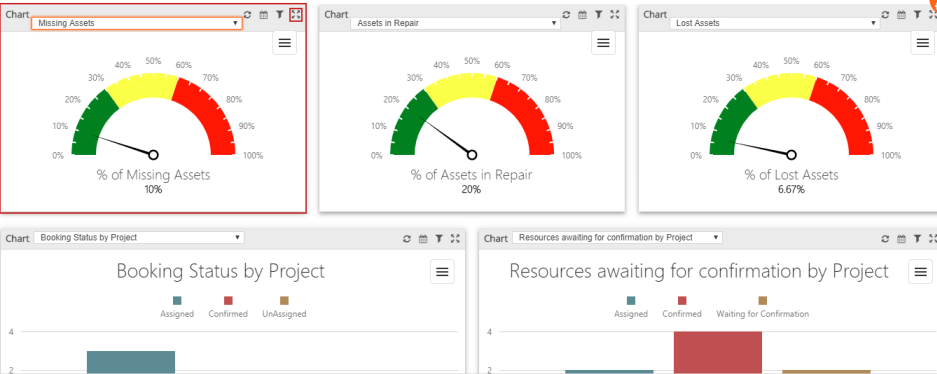Click Missing Assets gauge needle pivot
Screen dimensions: 937x374
pyautogui.click(x=153, y=155)
